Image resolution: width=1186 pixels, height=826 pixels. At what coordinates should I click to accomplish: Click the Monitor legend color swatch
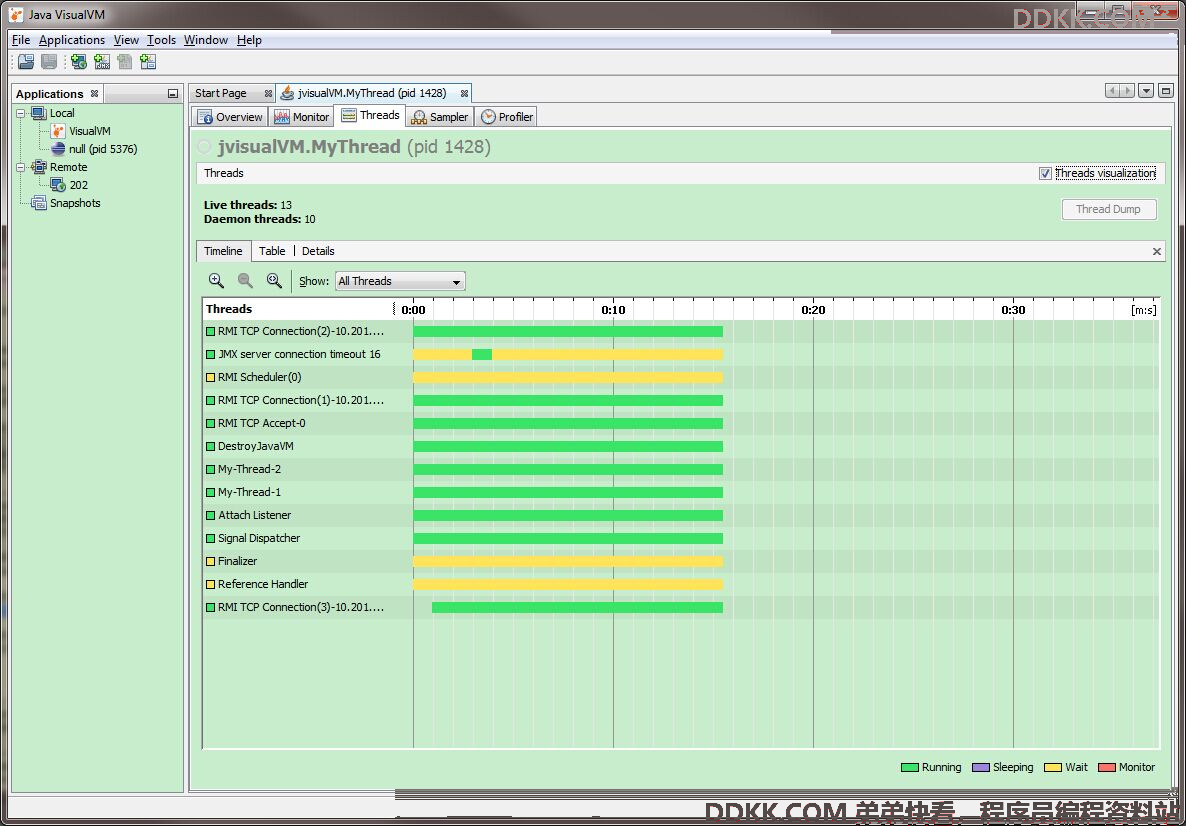click(1107, 767)
